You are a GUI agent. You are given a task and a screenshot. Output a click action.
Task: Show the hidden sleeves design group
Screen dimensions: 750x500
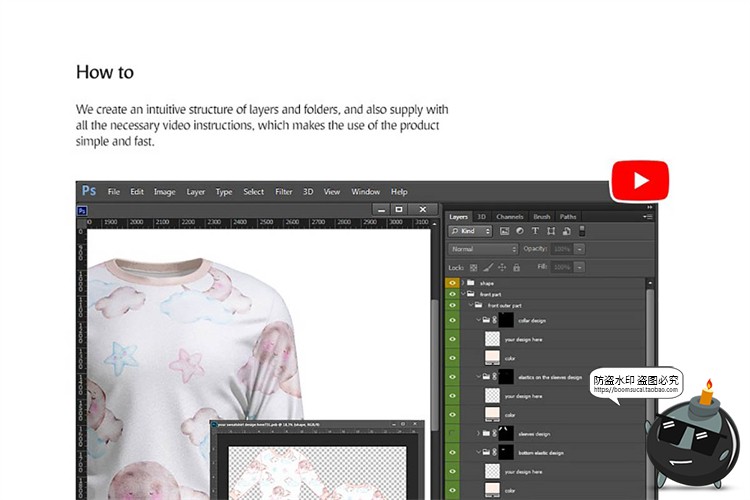tap(453, 434)
